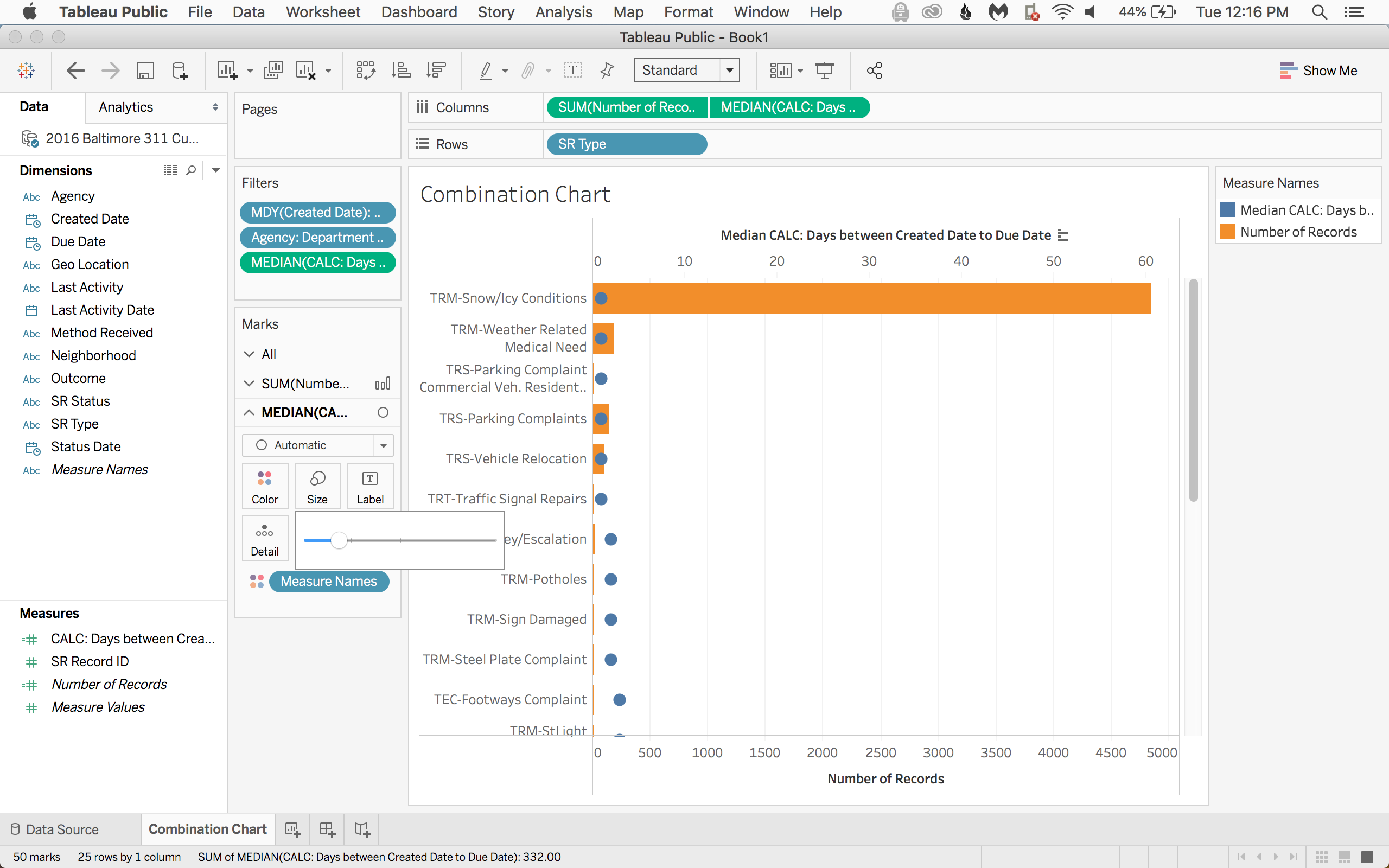This screenshot has height=868, width=1389.
Task: Add a new dashboard tab at bottom
Action: pos(327,829)
